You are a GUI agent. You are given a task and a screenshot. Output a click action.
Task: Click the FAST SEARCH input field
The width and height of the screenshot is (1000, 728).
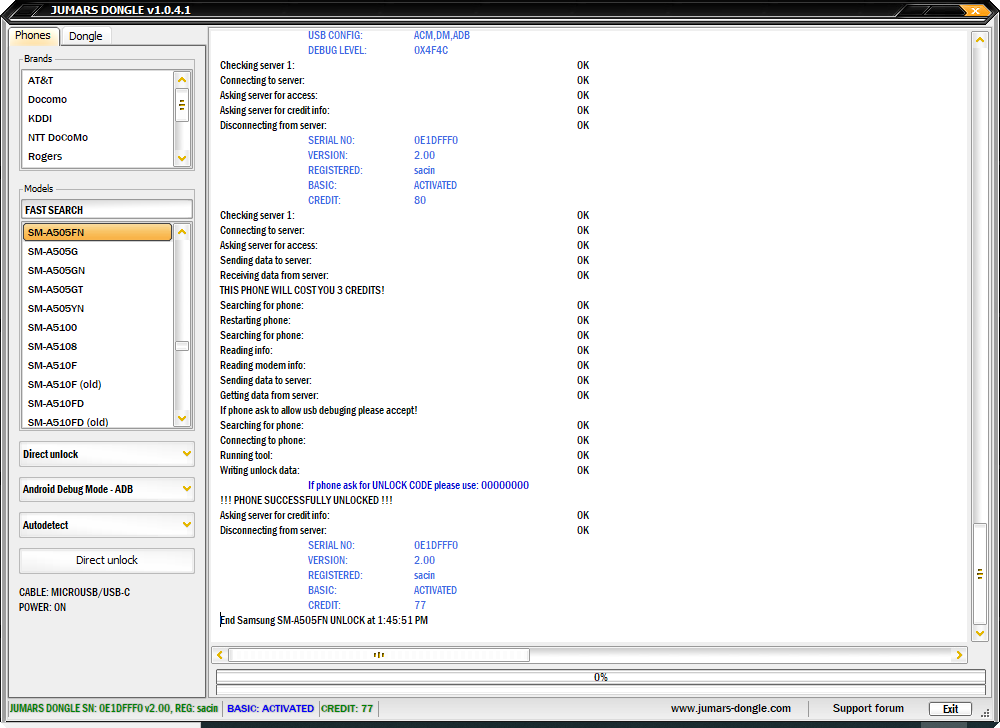coord(107,210)
